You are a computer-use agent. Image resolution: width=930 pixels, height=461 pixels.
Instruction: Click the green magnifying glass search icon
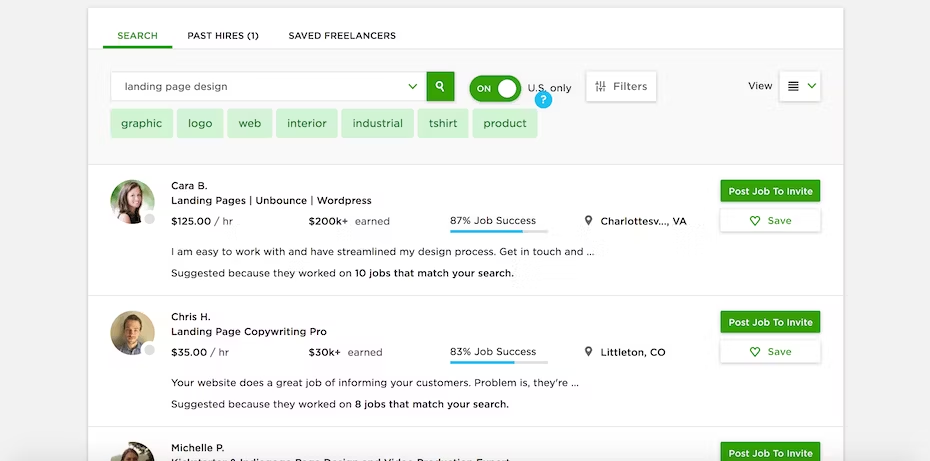440,87
